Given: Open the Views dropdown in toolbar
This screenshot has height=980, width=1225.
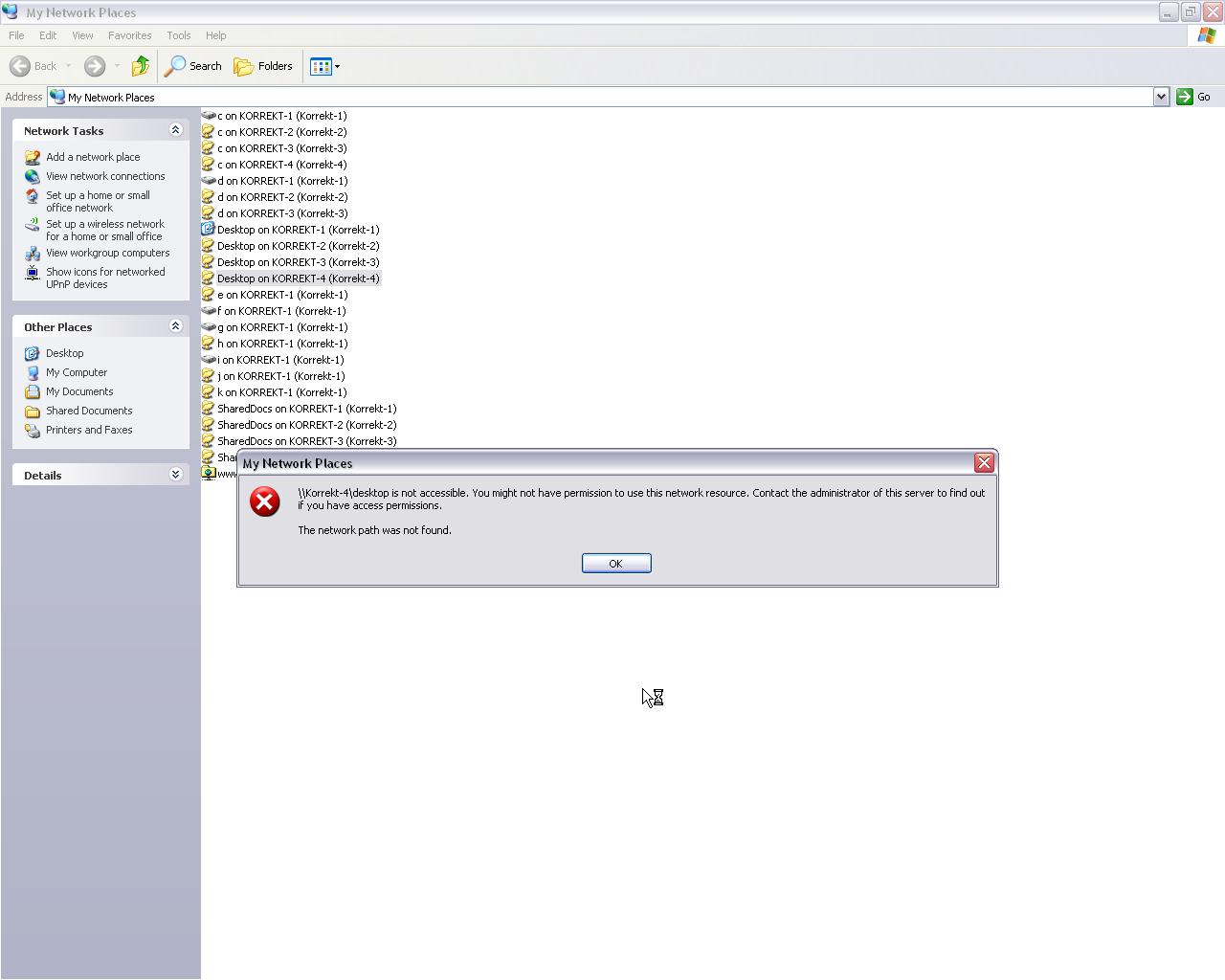Looking at the screenshot, I should [324, 66].
